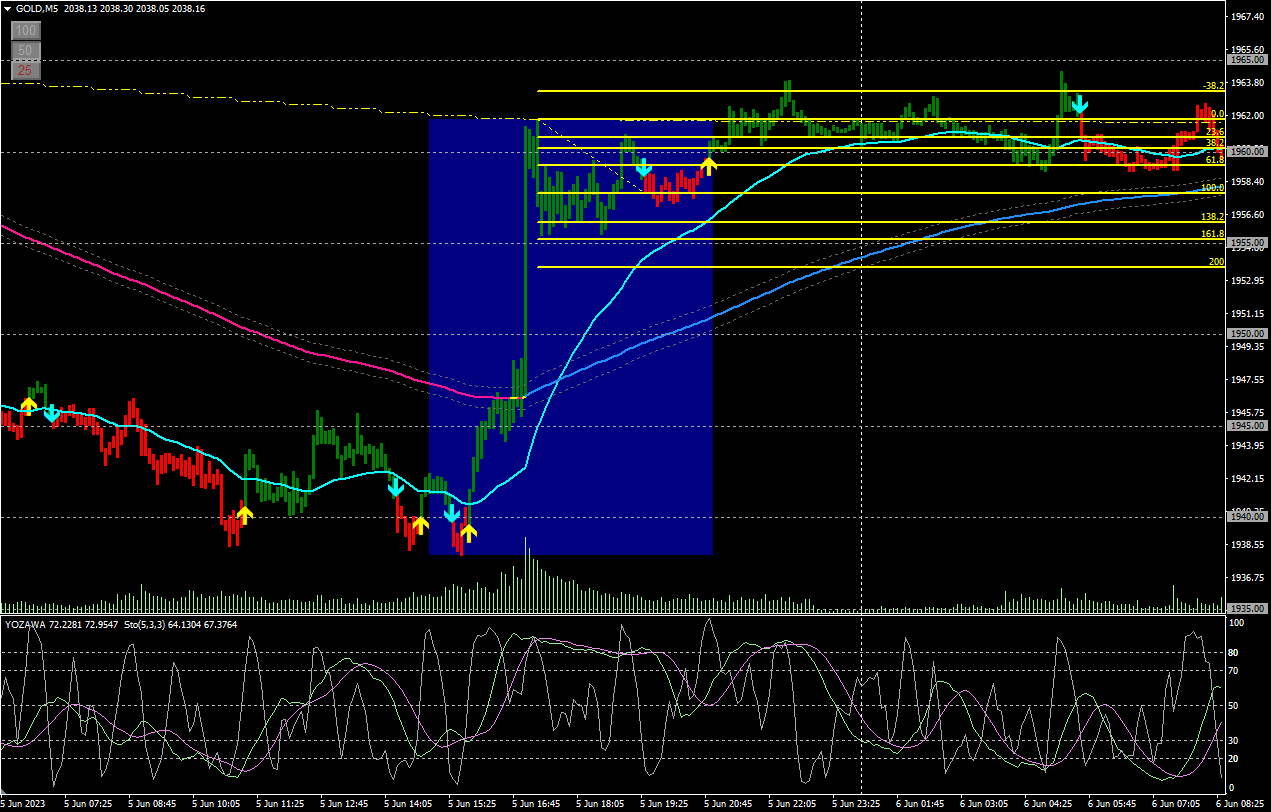Select the Fibonacci -38.2 level label

click(x=1213, y=86)
